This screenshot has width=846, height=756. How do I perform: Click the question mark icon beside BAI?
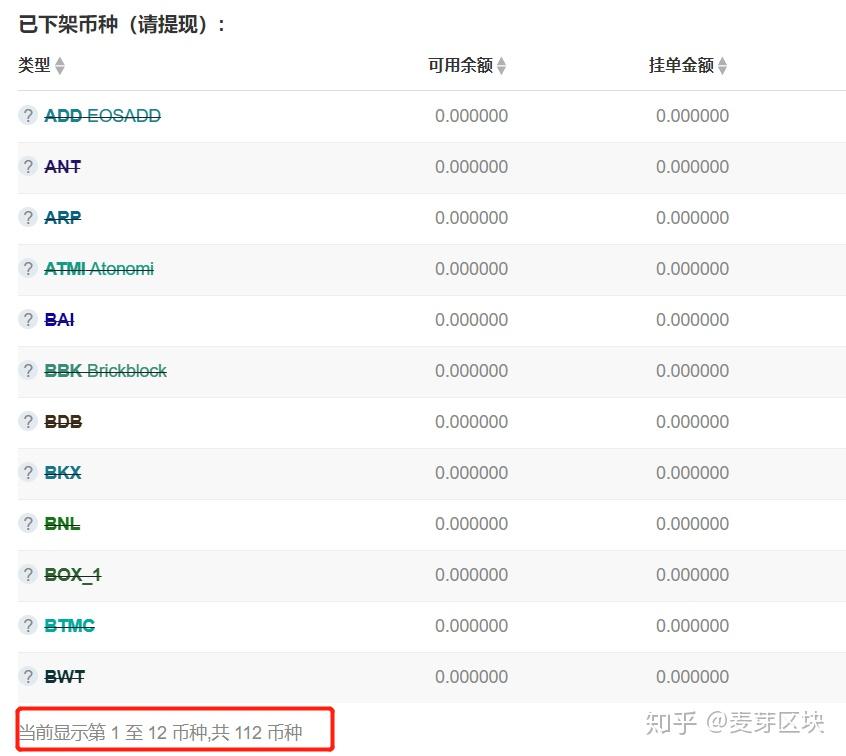tap(28, 320)
